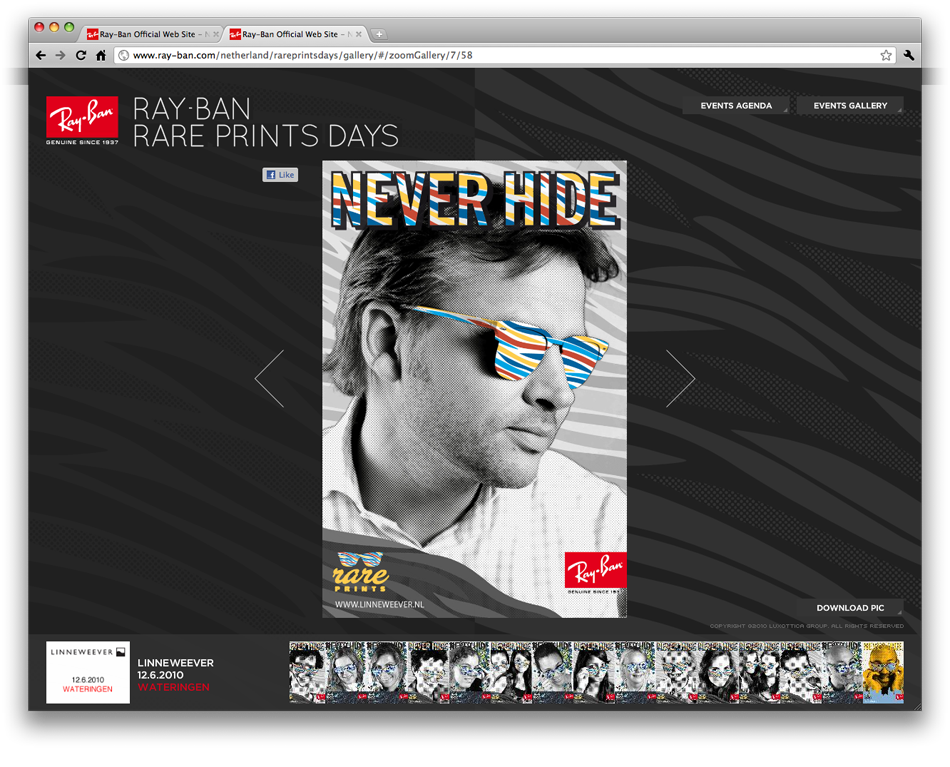Image resolution: width=950 pixels, height=767 pixels.
Task: Select the bald man thumbnail beside the yellow one
Action: (842, 672)
